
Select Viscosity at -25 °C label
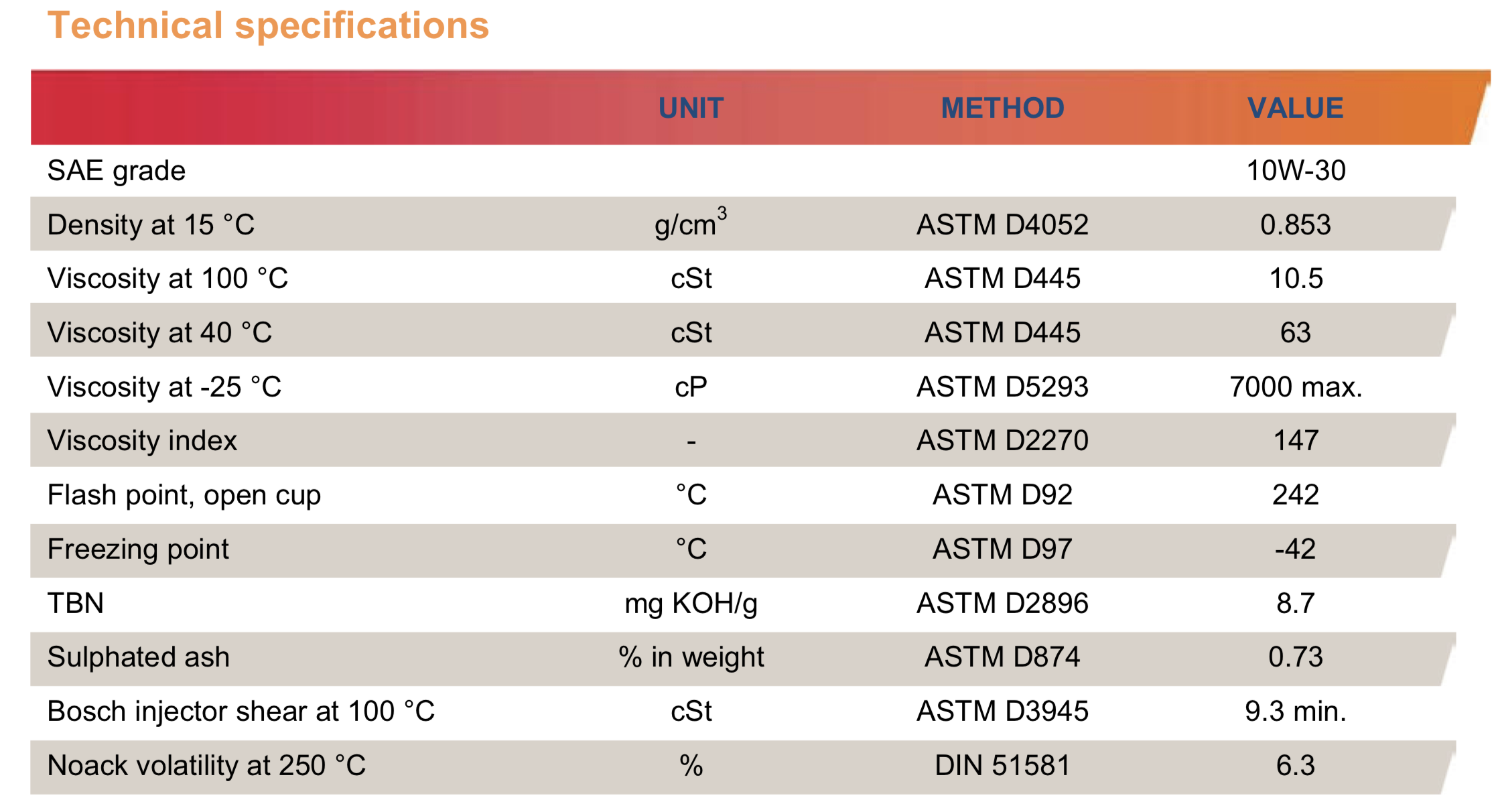pyautogui.click(x=164, y=387)
